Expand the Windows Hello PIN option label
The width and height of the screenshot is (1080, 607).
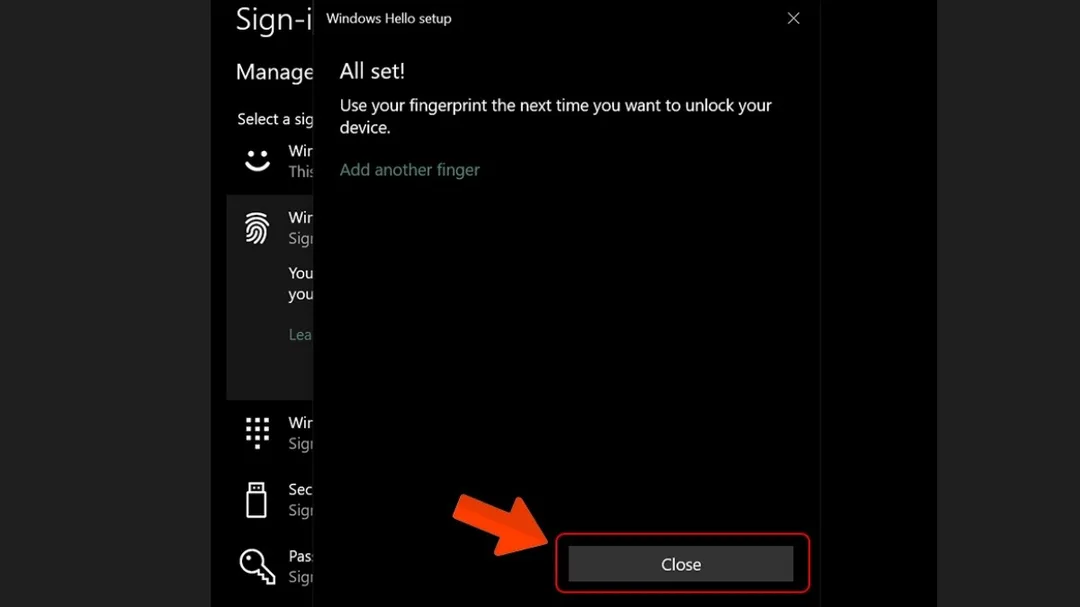coord(300,422)
